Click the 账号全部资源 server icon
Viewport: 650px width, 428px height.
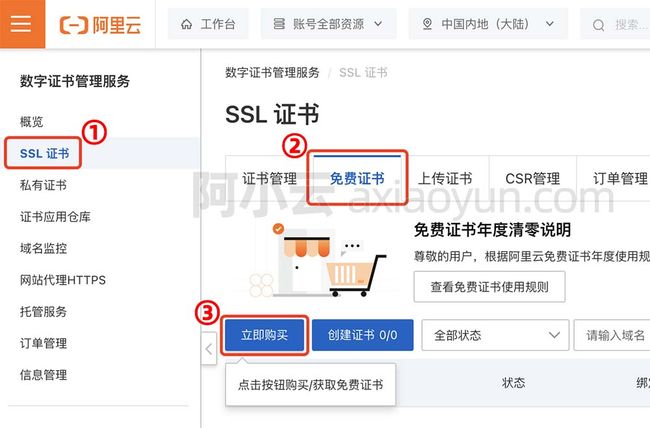tap(279, 24)
